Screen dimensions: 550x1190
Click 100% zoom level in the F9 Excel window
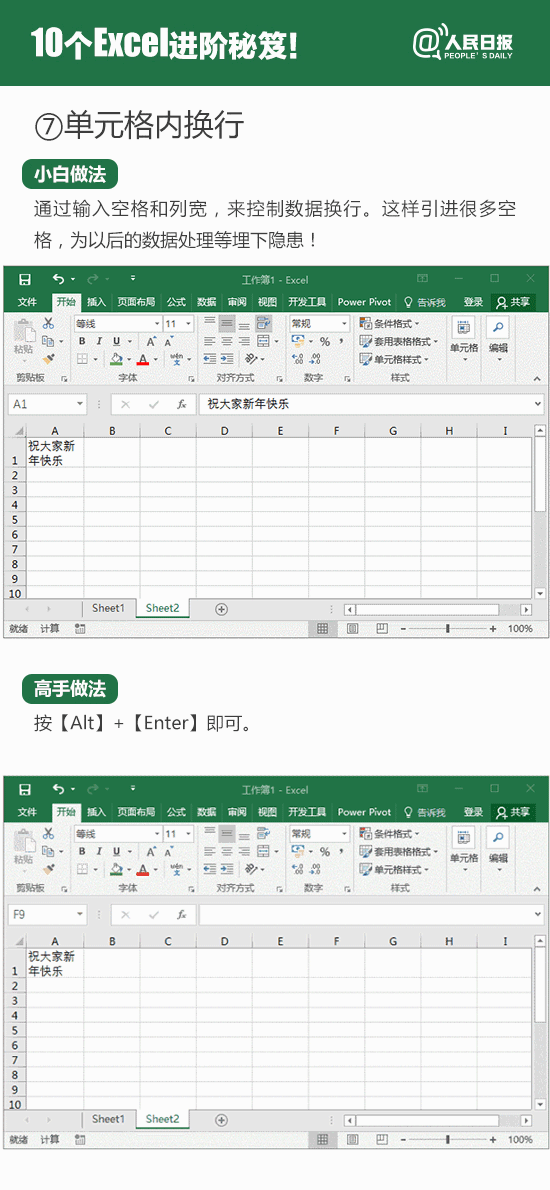[520, 1139]
